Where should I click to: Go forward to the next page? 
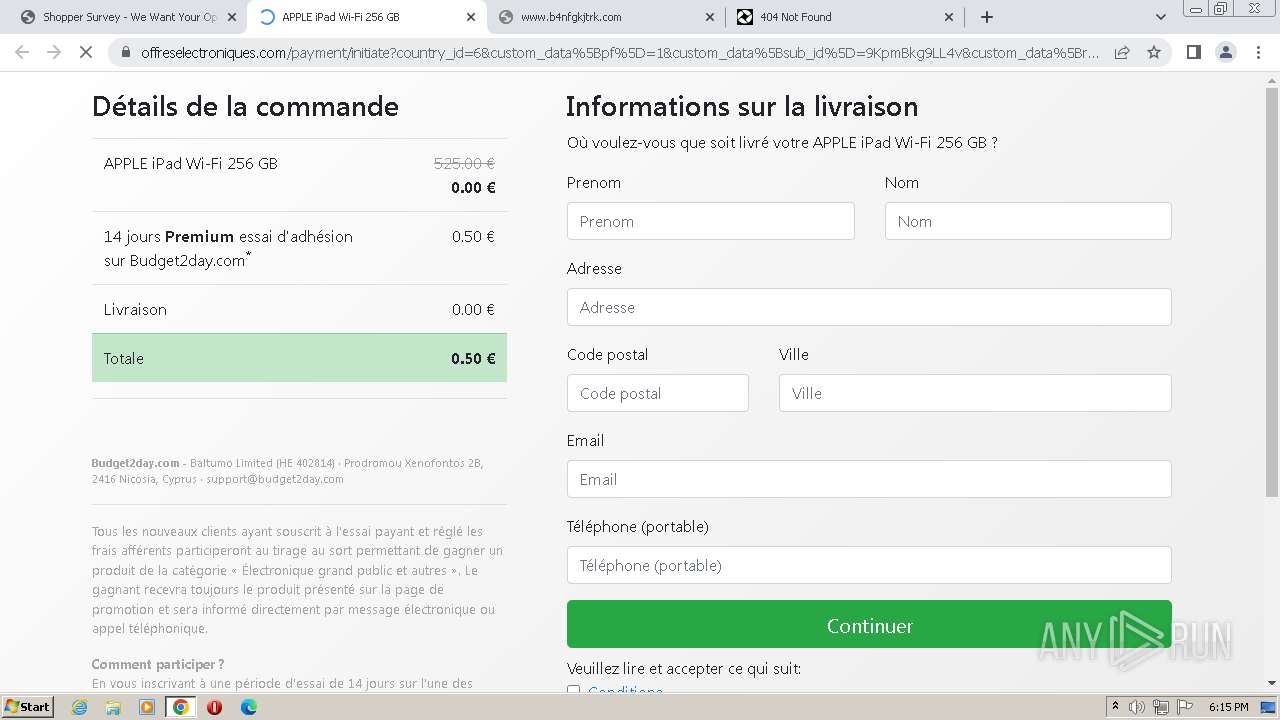(54, 52)
